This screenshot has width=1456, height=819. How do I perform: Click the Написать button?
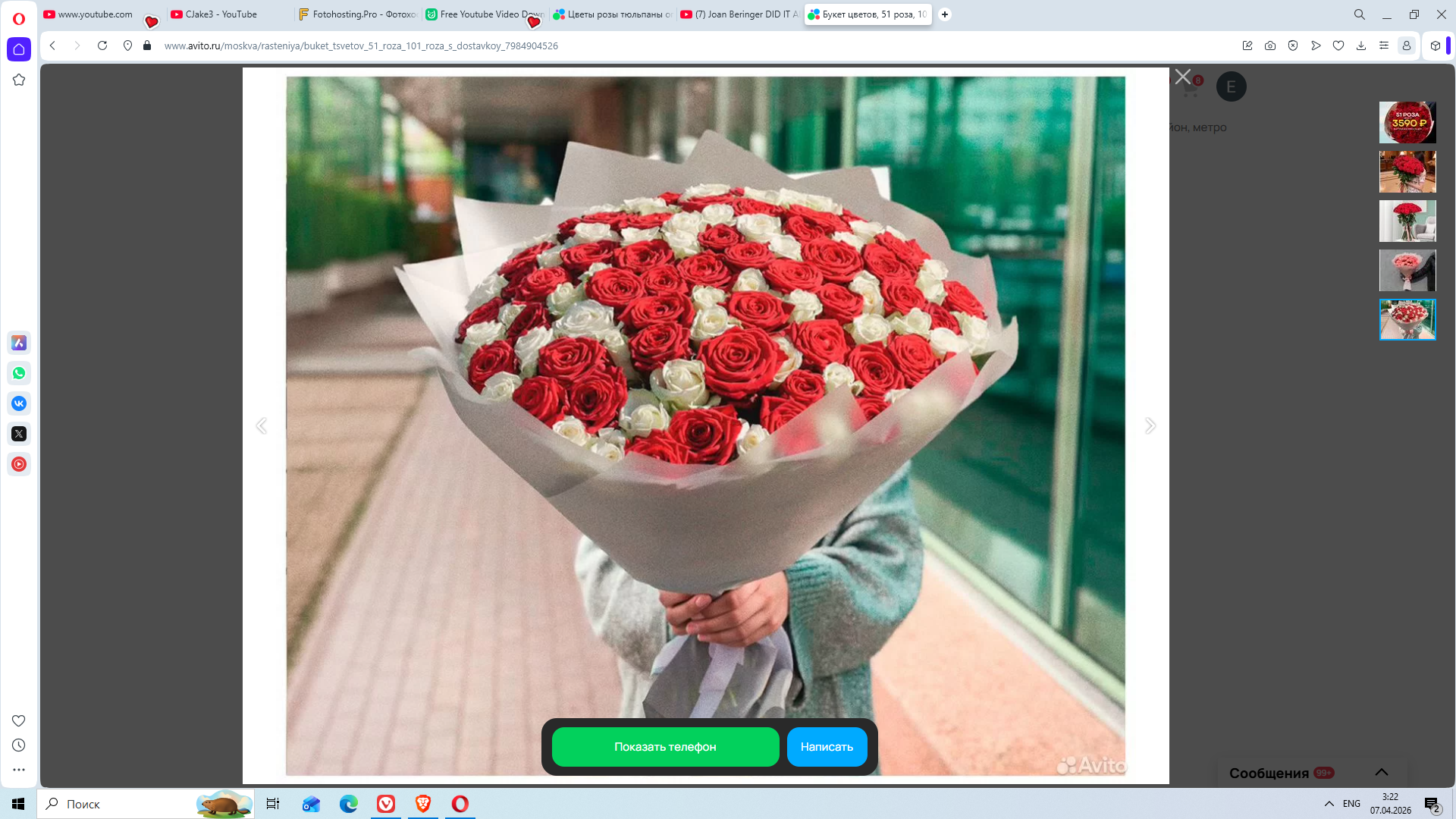click(827, 747)
